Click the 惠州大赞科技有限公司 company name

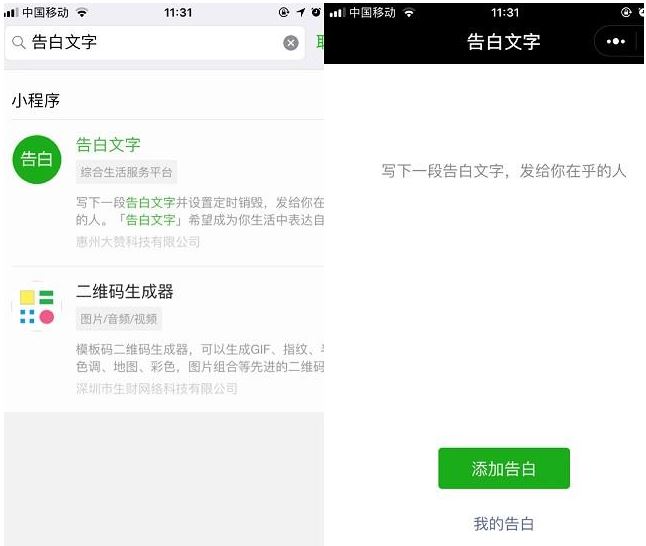click(x=138, y=242)
